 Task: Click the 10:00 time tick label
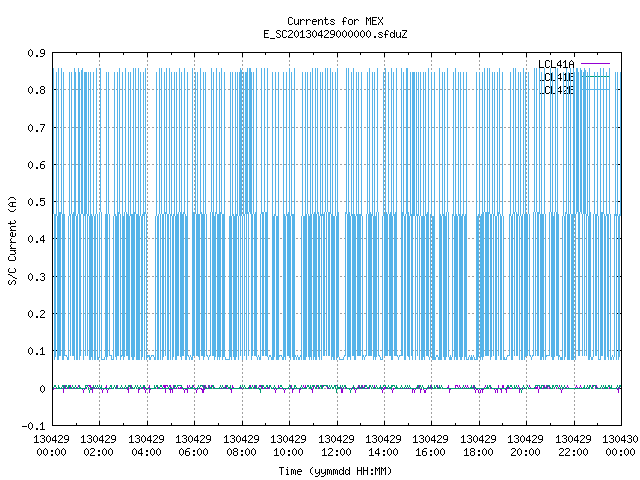(x=289, y=452)
